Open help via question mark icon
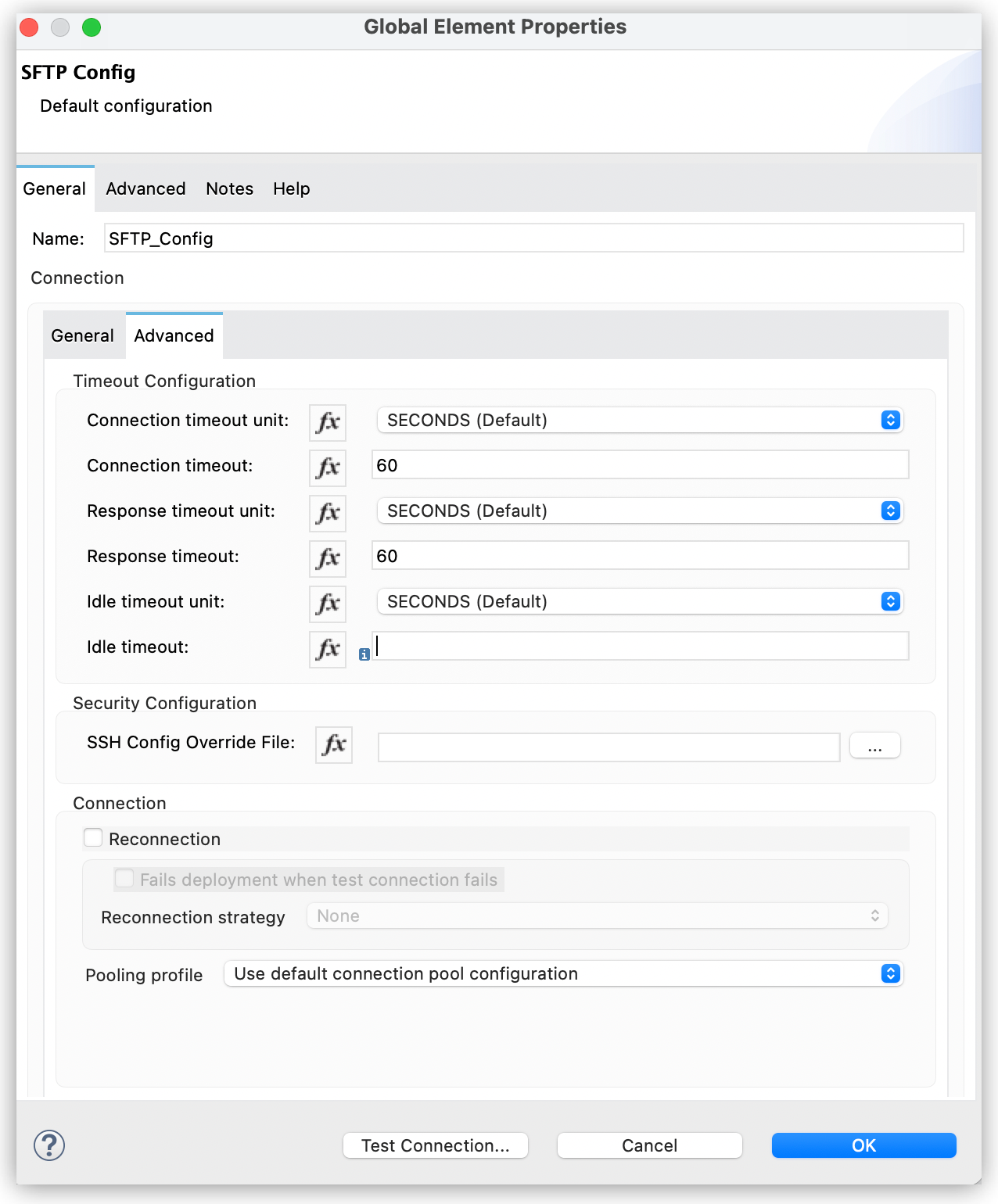Screen dimensions: 998x1204 49,1145
